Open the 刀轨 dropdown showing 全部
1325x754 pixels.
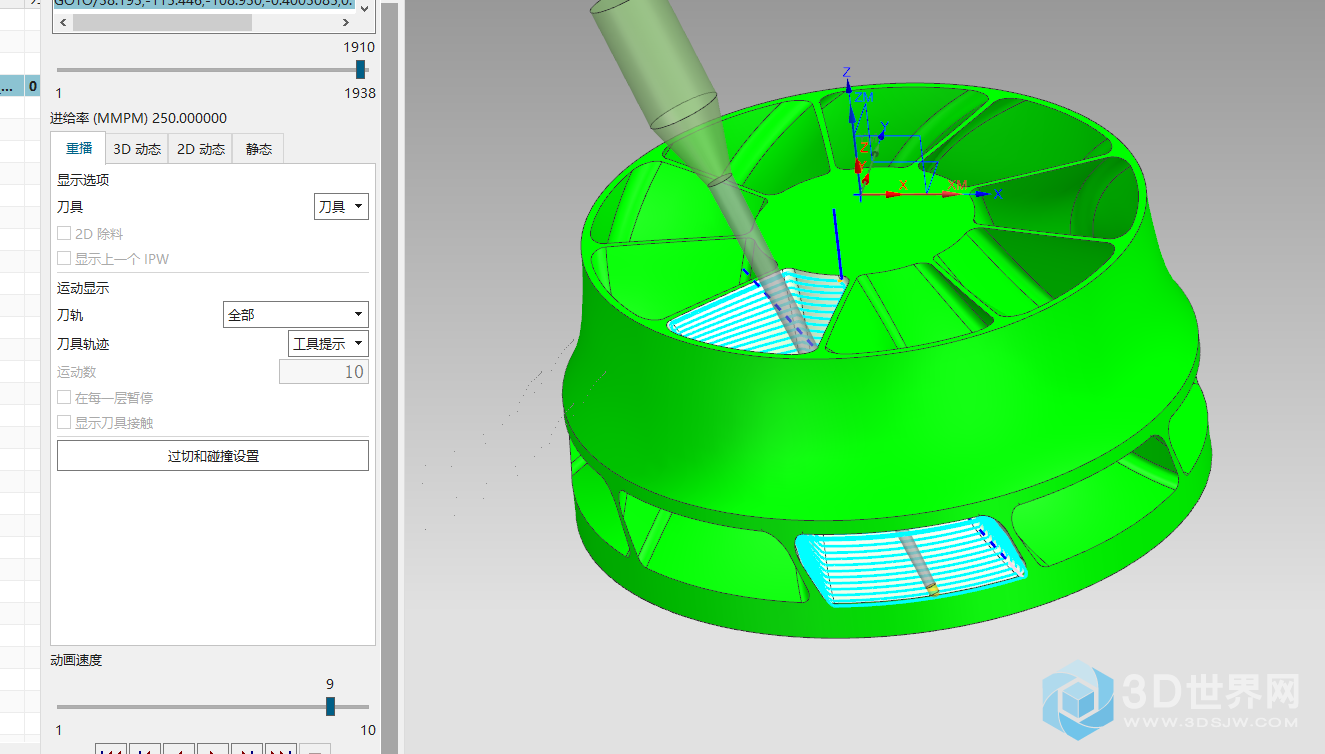(x=295, y=315)
